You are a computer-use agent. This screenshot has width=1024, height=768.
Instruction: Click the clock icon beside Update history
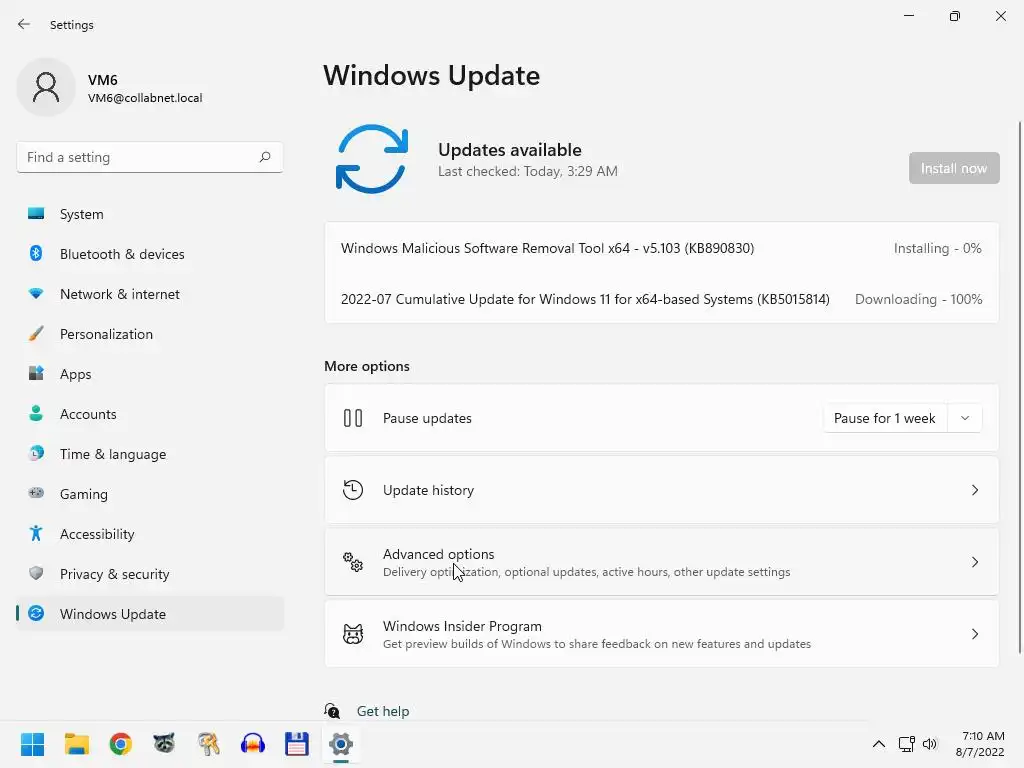[x=353, y=490]
